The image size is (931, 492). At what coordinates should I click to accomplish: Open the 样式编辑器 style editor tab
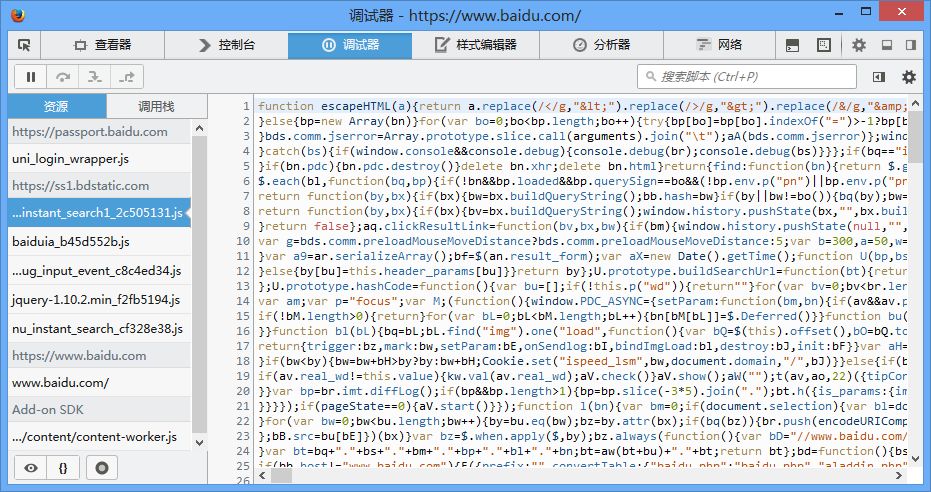476,45
